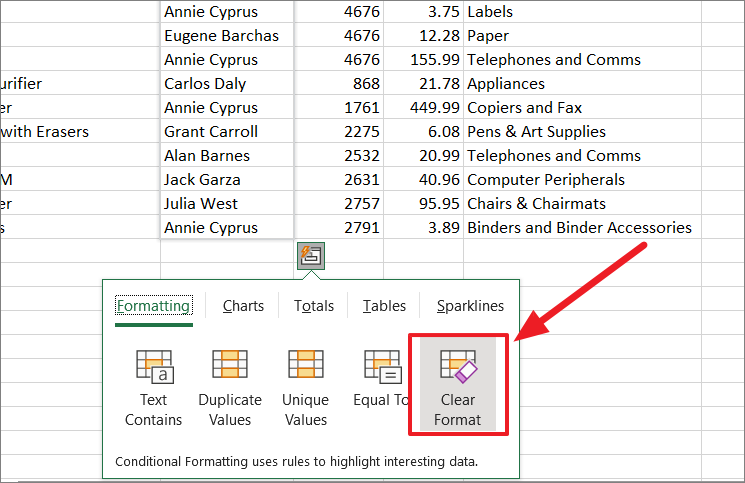Select cell with value 6.08
The image size is (745, 483).
[423, 132]
